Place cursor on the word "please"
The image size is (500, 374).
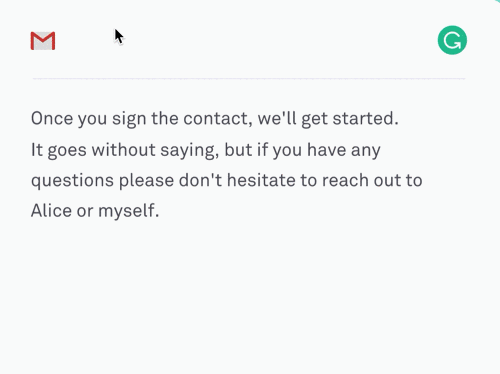tap(146, 181)
